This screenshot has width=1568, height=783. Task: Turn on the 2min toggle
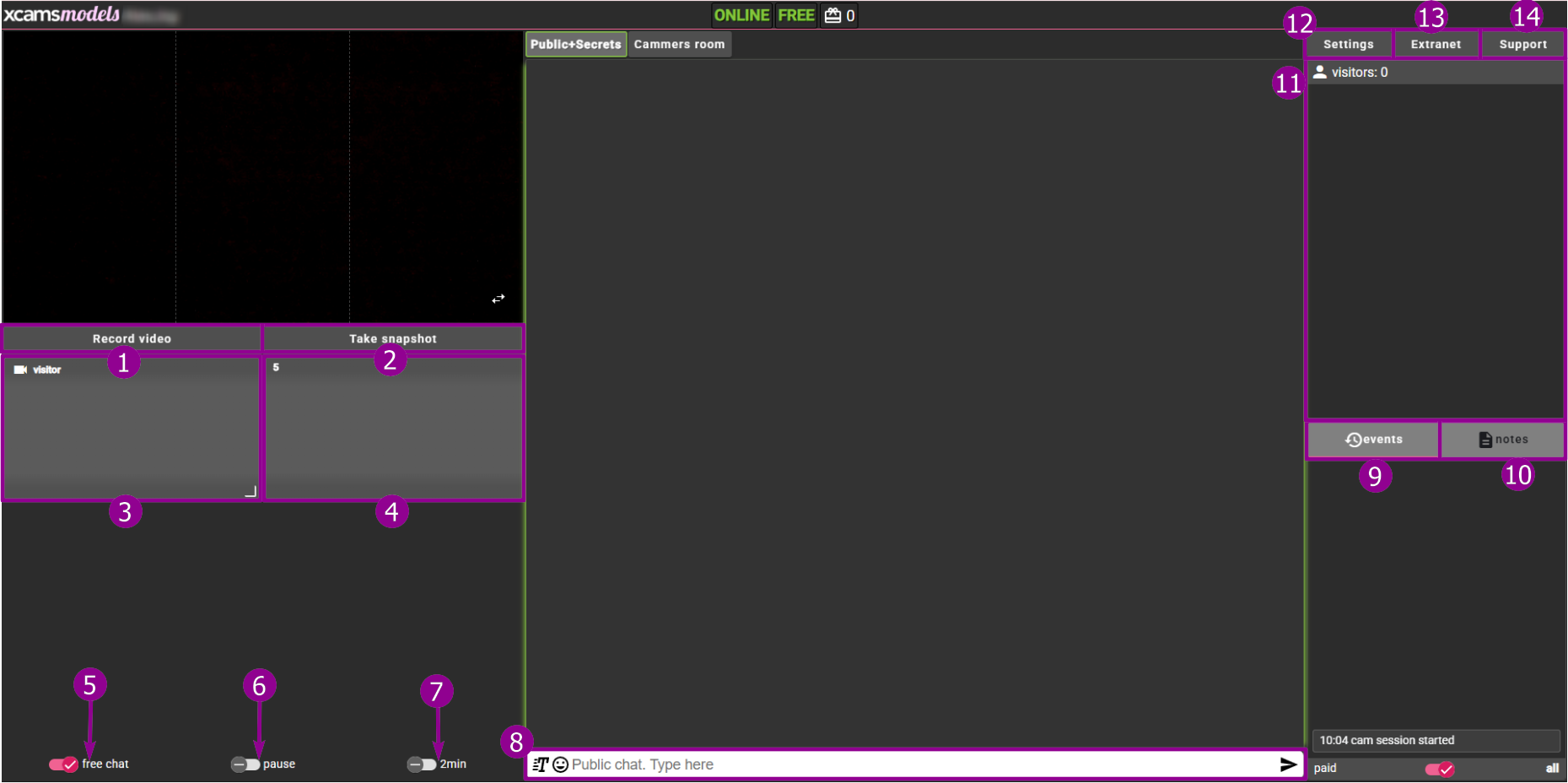[422, 764]
